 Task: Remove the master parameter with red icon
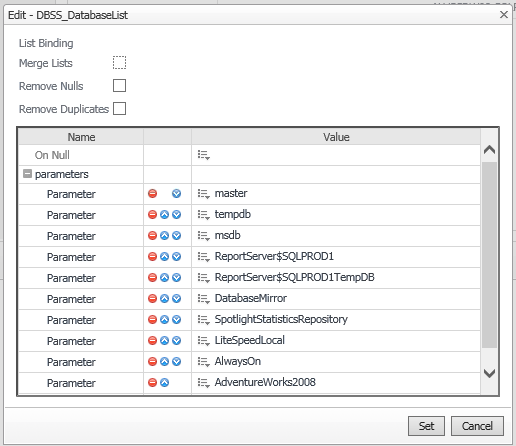tap(152, 194)
